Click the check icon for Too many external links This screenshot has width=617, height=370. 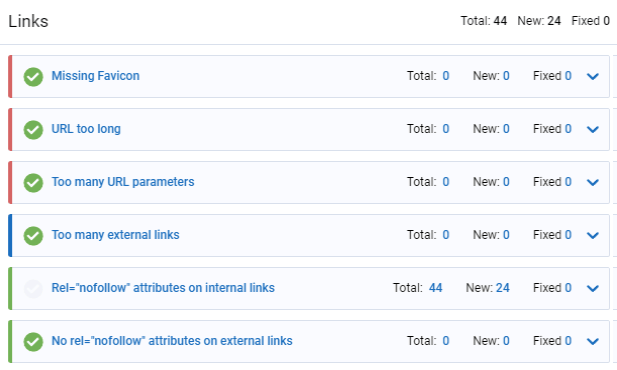[33, 235]
